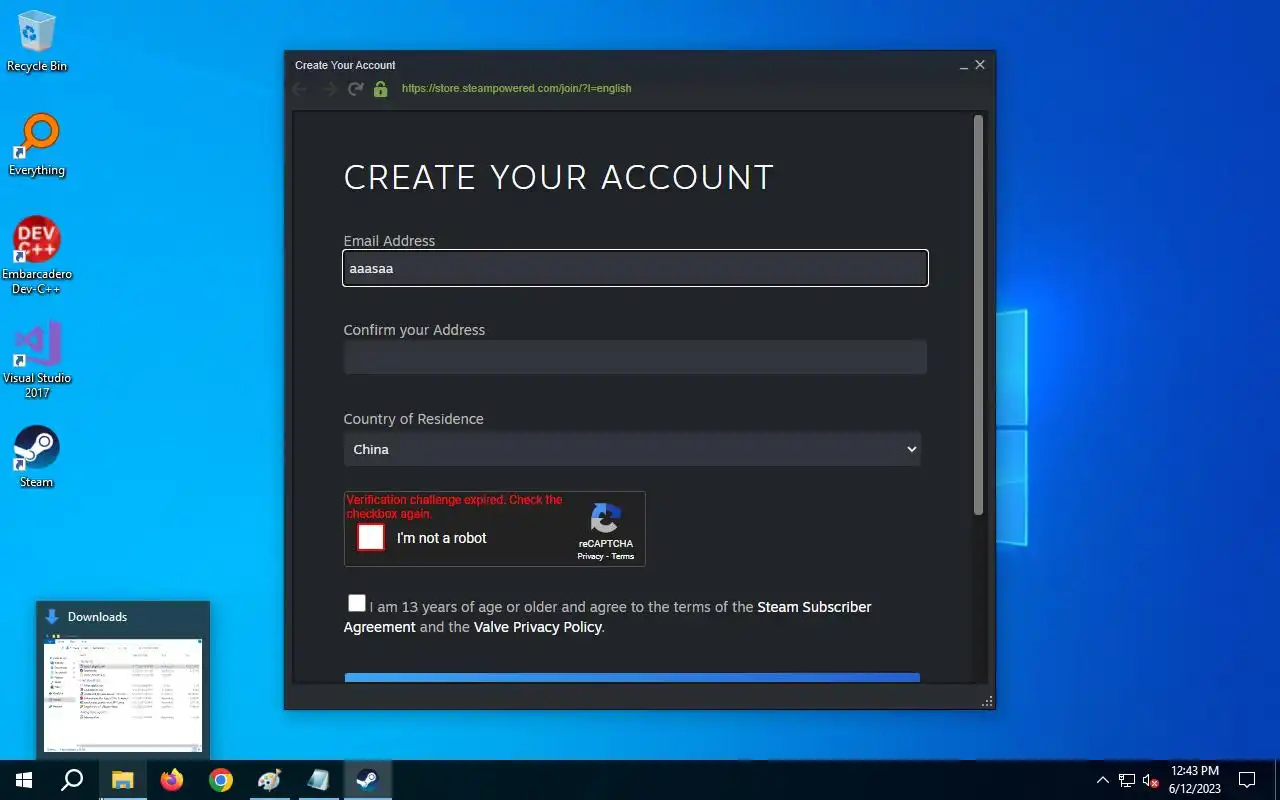Open the reCAPTCHA Privacy link

pyautogui.click(x=590, y=556)
